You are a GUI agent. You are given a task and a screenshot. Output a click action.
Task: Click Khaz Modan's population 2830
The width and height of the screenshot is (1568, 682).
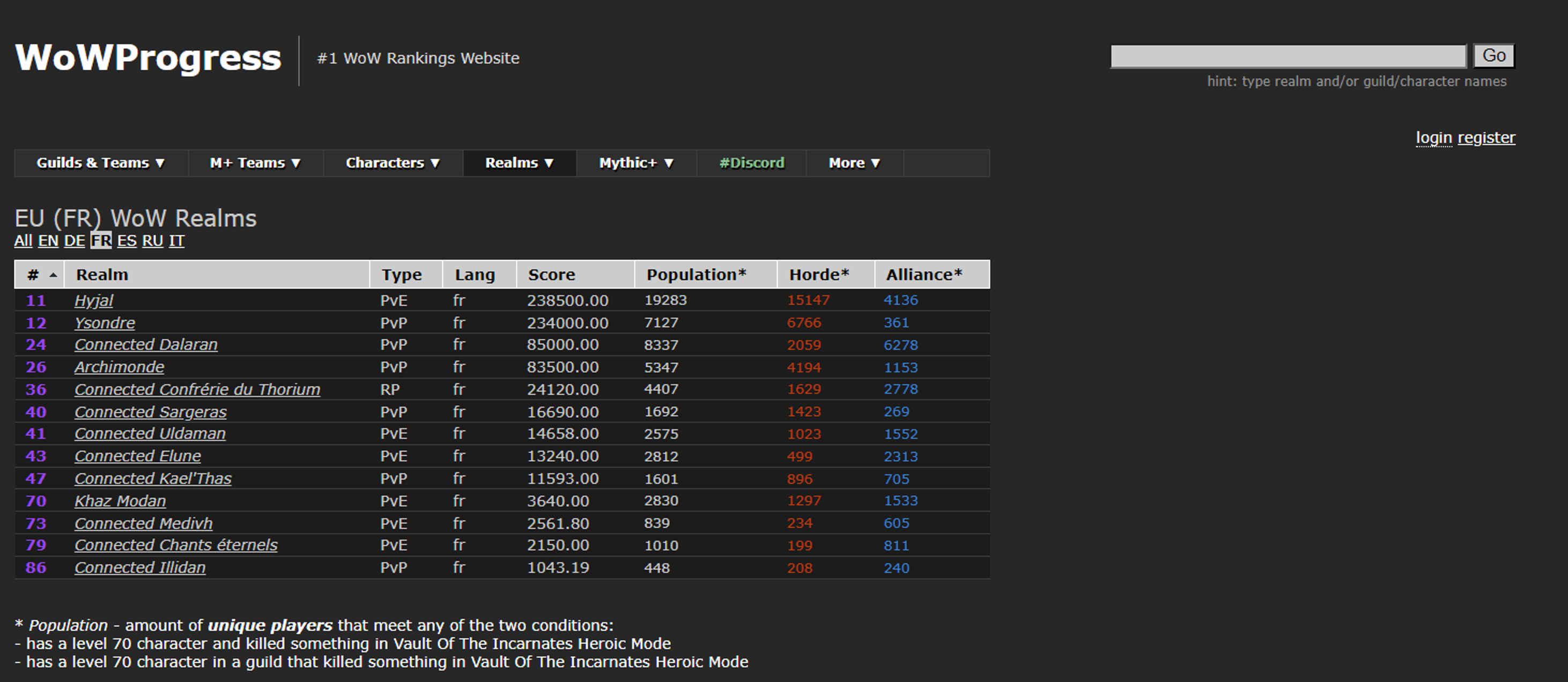(x=661, y=501)
